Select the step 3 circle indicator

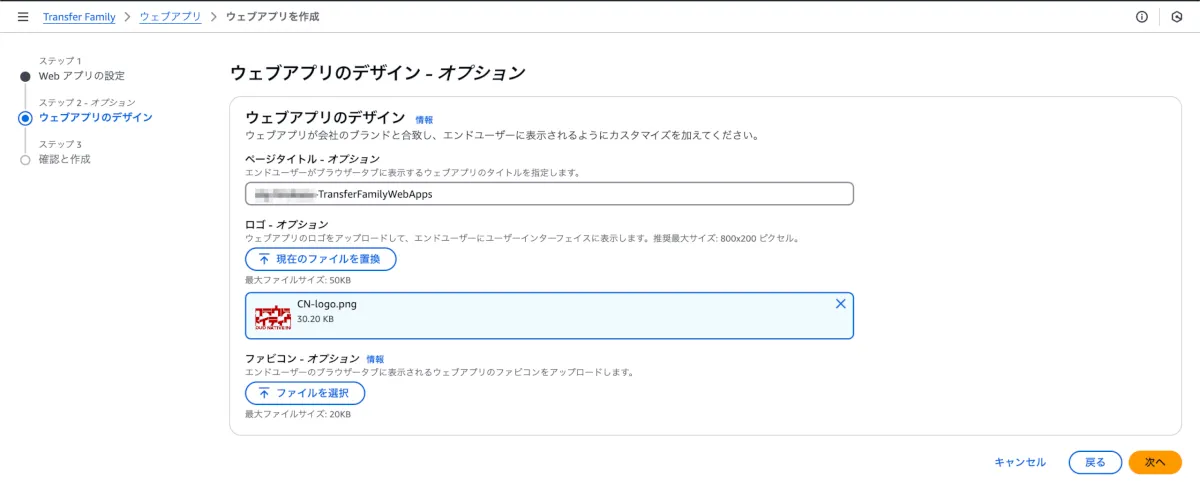pyautogui.click(x=25, y=159)
